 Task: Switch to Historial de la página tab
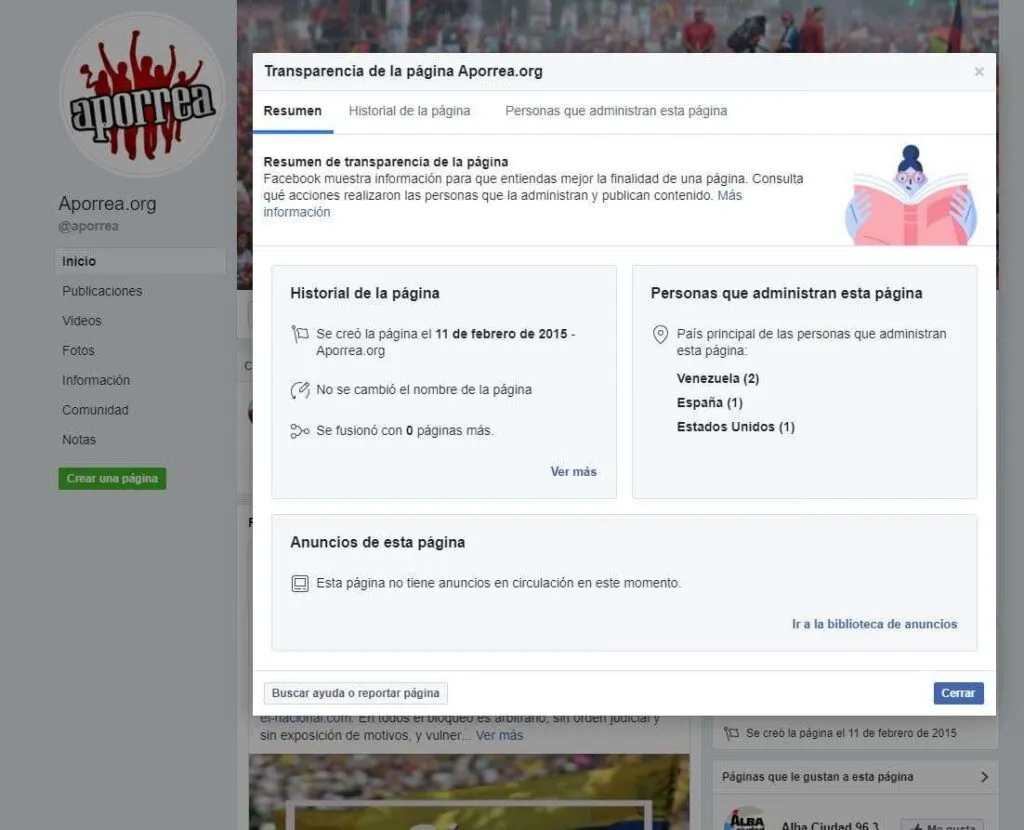tap(409, 111)
